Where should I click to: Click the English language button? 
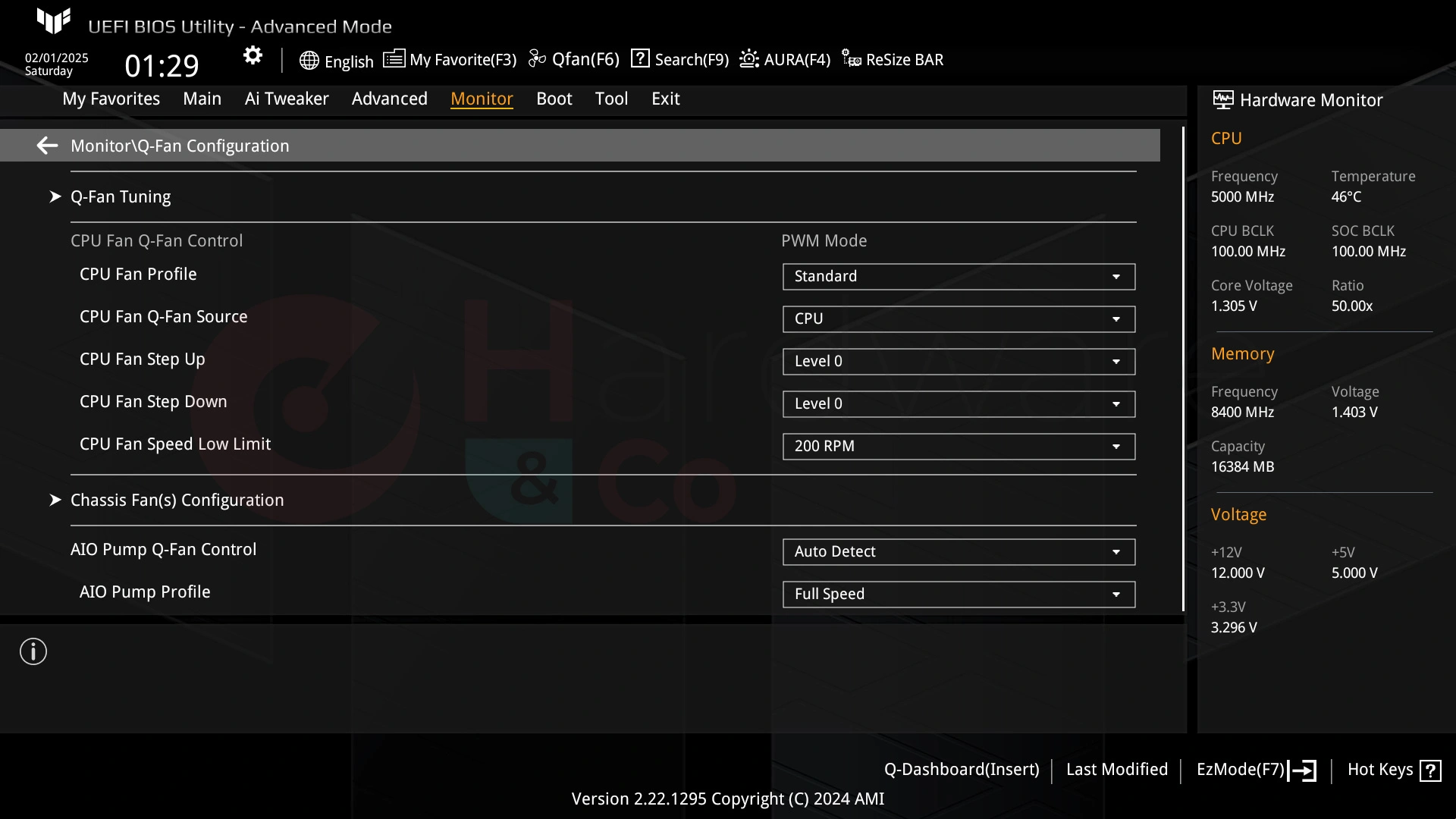tap(349, 61)
